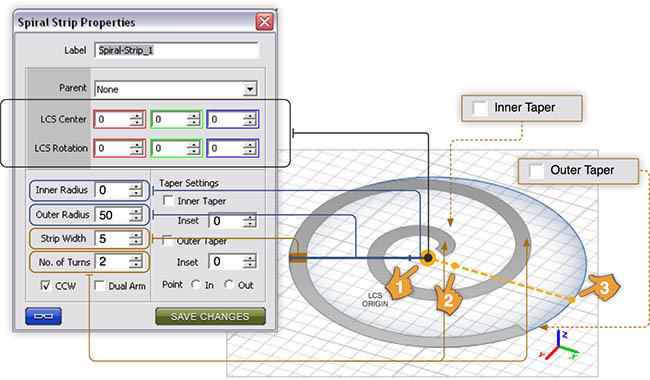Click the 'Strip Width' label text

coord(63,238)
